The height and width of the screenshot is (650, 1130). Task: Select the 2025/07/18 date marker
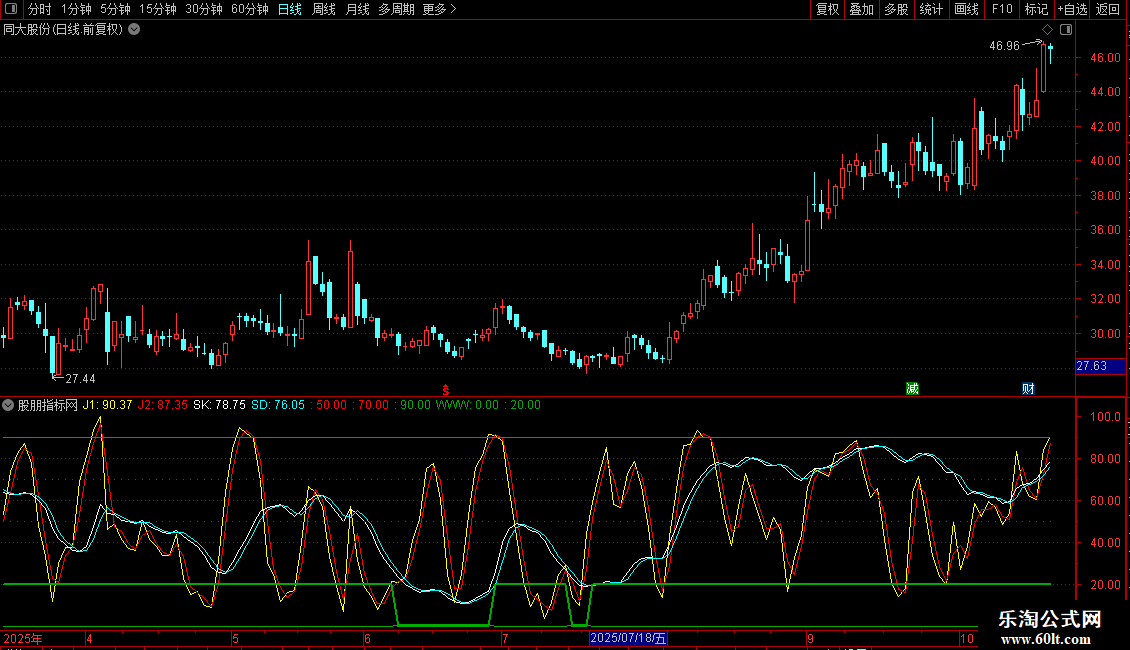[628, 638]
